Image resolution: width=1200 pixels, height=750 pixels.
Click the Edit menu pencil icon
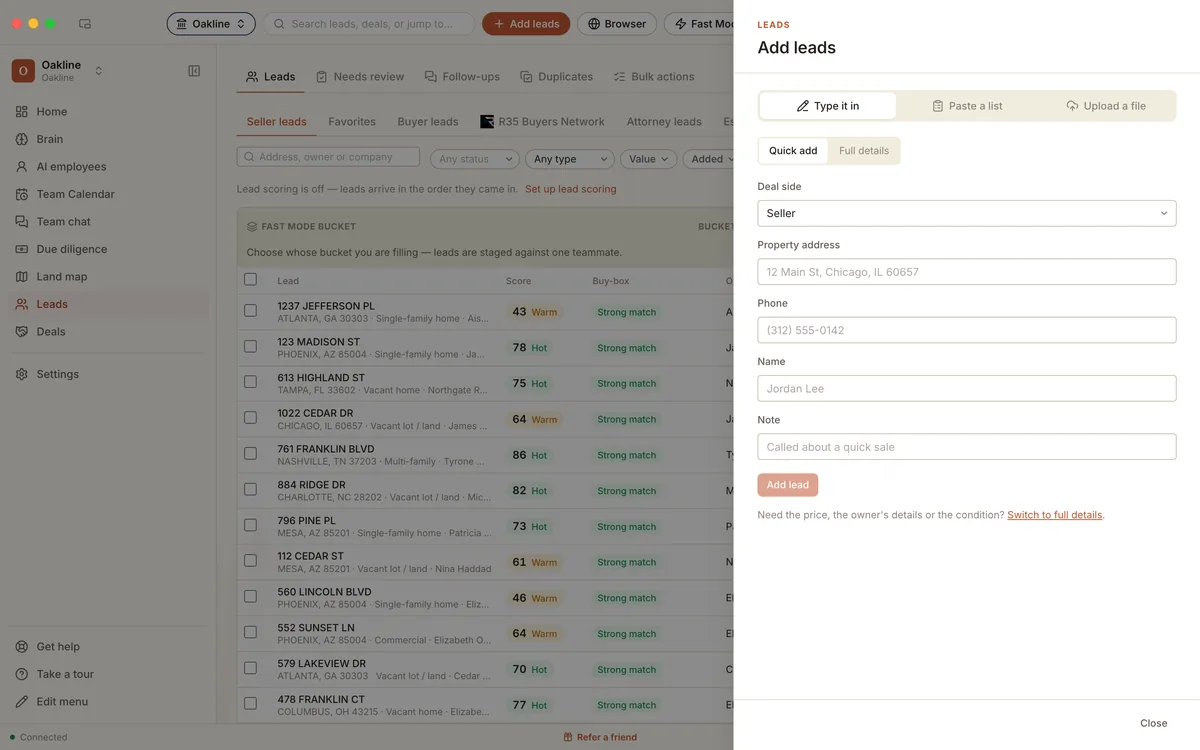point(22,702)
